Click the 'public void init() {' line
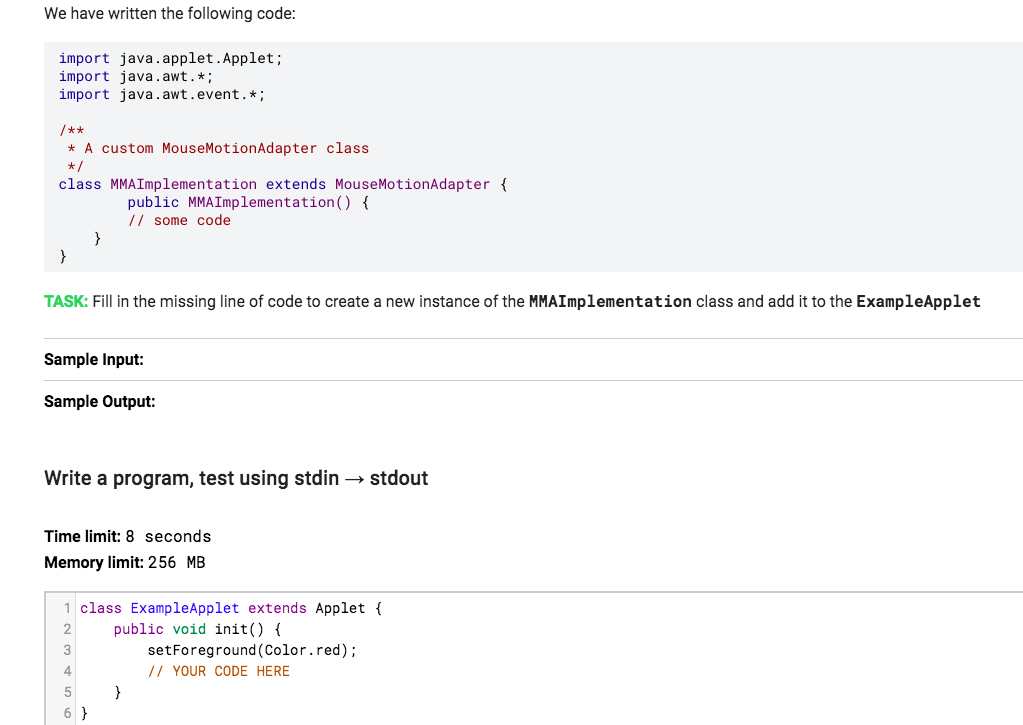 click(198, 630)
